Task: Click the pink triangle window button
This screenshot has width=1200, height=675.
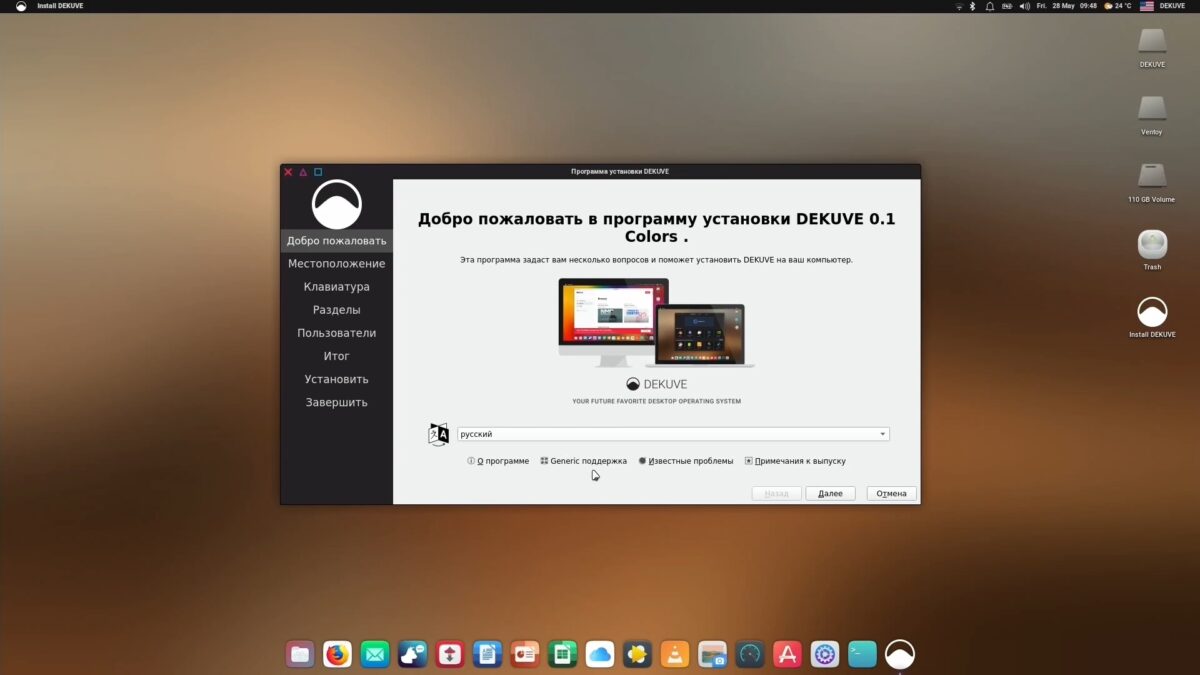Action: pyautogui.click(x=303, y=172)
